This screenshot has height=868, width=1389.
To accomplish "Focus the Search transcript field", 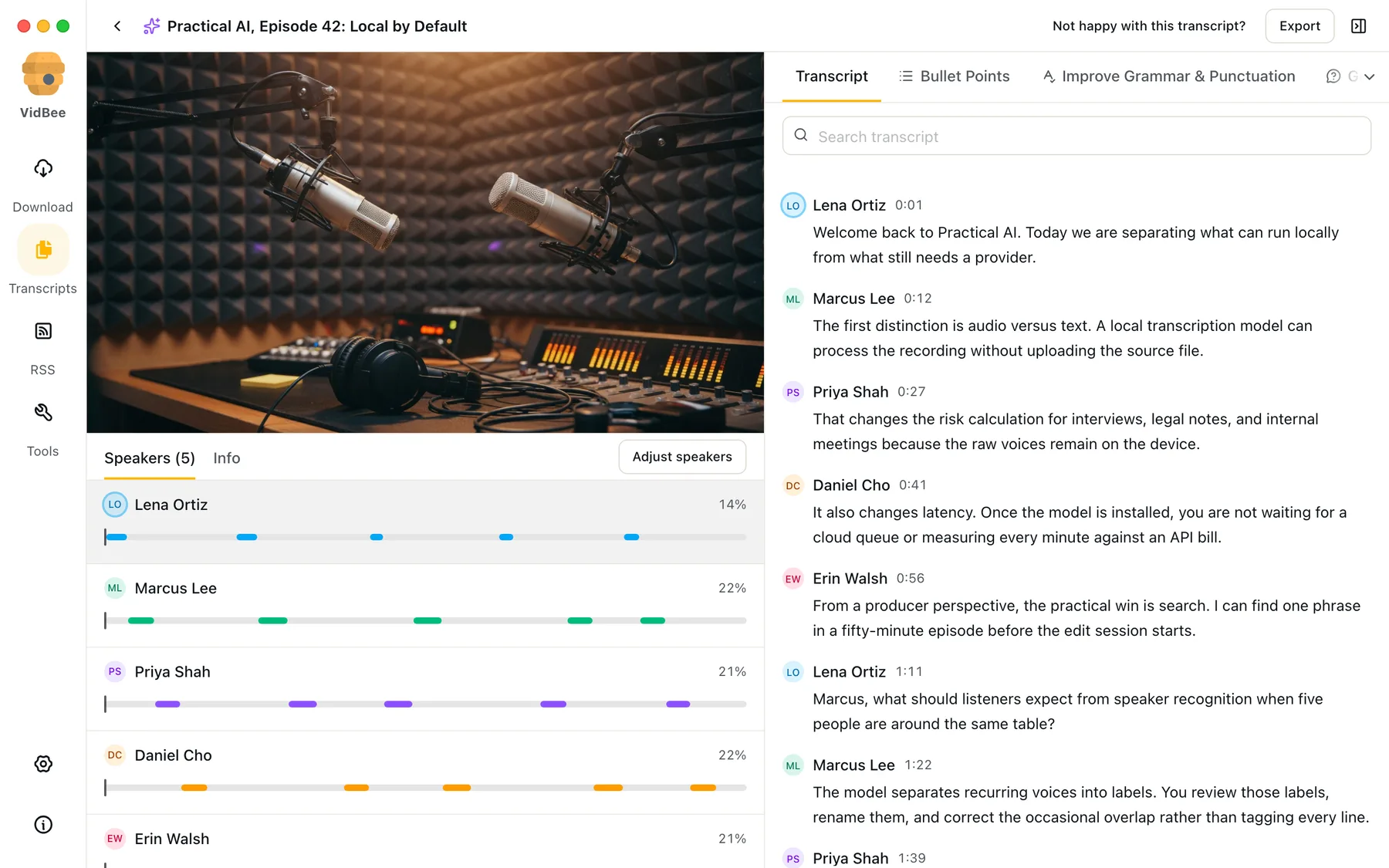I will pos(1076,136).
